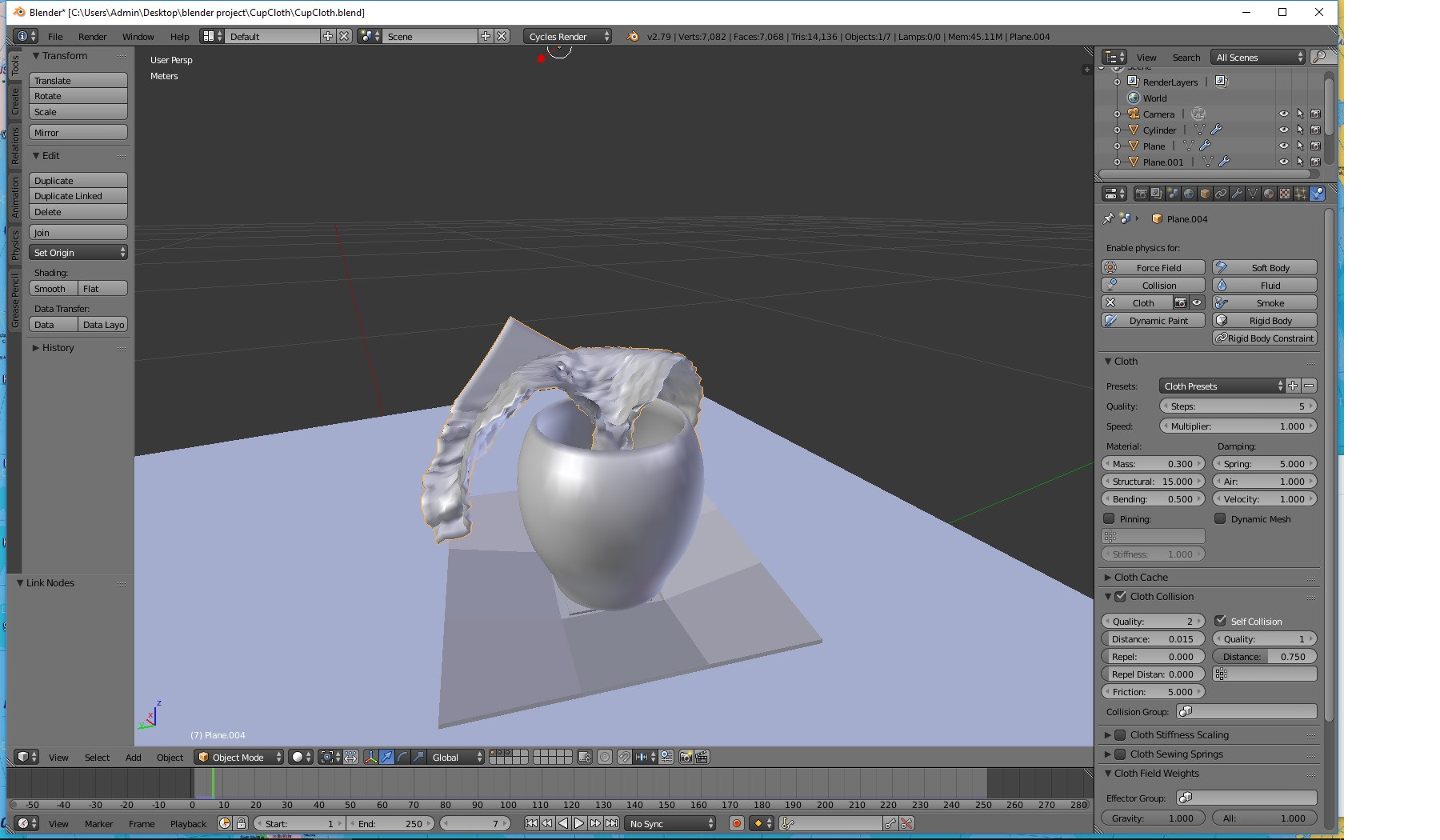This screenshot has width=1440, height=840.
Task: Select the scale manipulator icon
Action: point(418,757)
